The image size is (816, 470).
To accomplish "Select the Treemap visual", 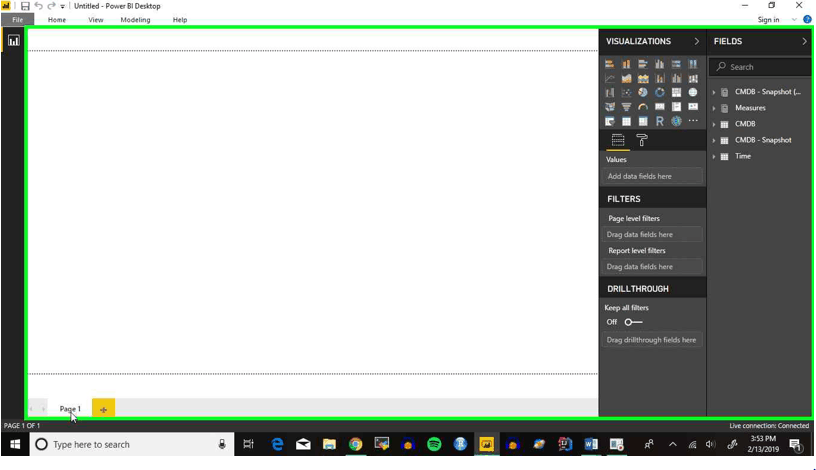I will 676,93.
